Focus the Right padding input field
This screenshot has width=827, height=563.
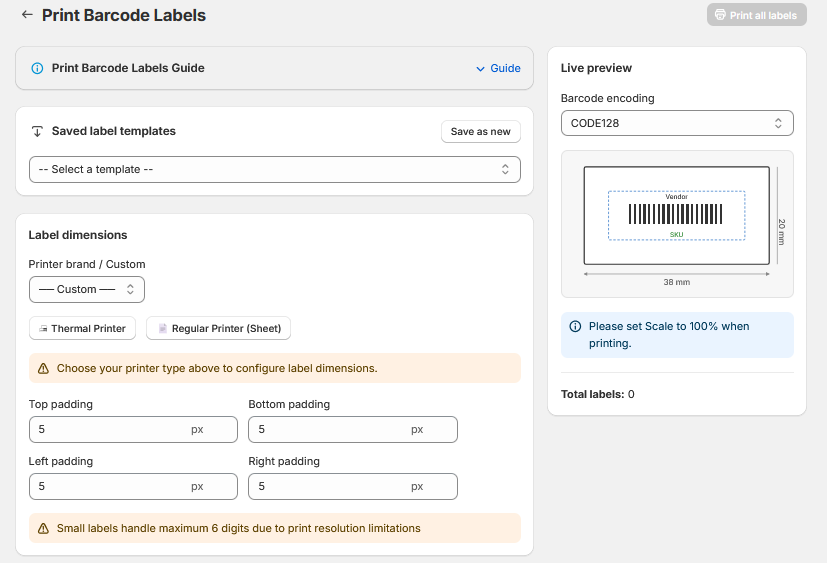[x=353, y=486]
